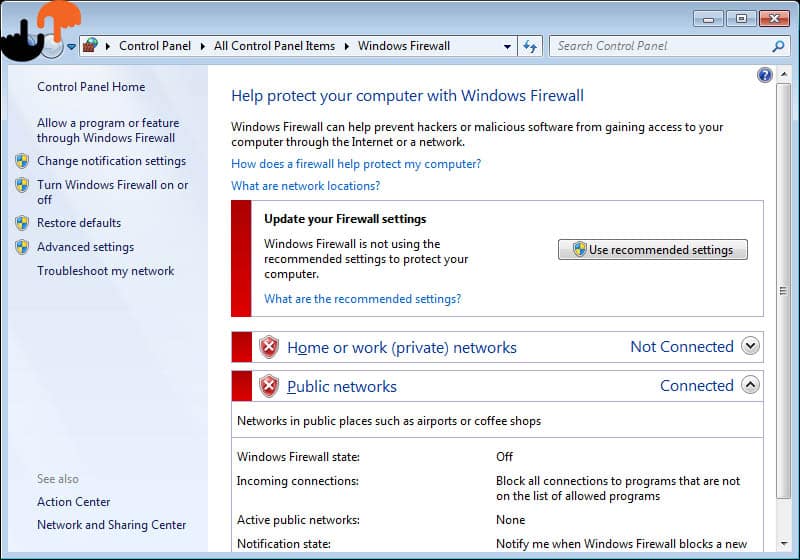
Task: Open Allow a program or feature link
Action: tap(108, 130)
